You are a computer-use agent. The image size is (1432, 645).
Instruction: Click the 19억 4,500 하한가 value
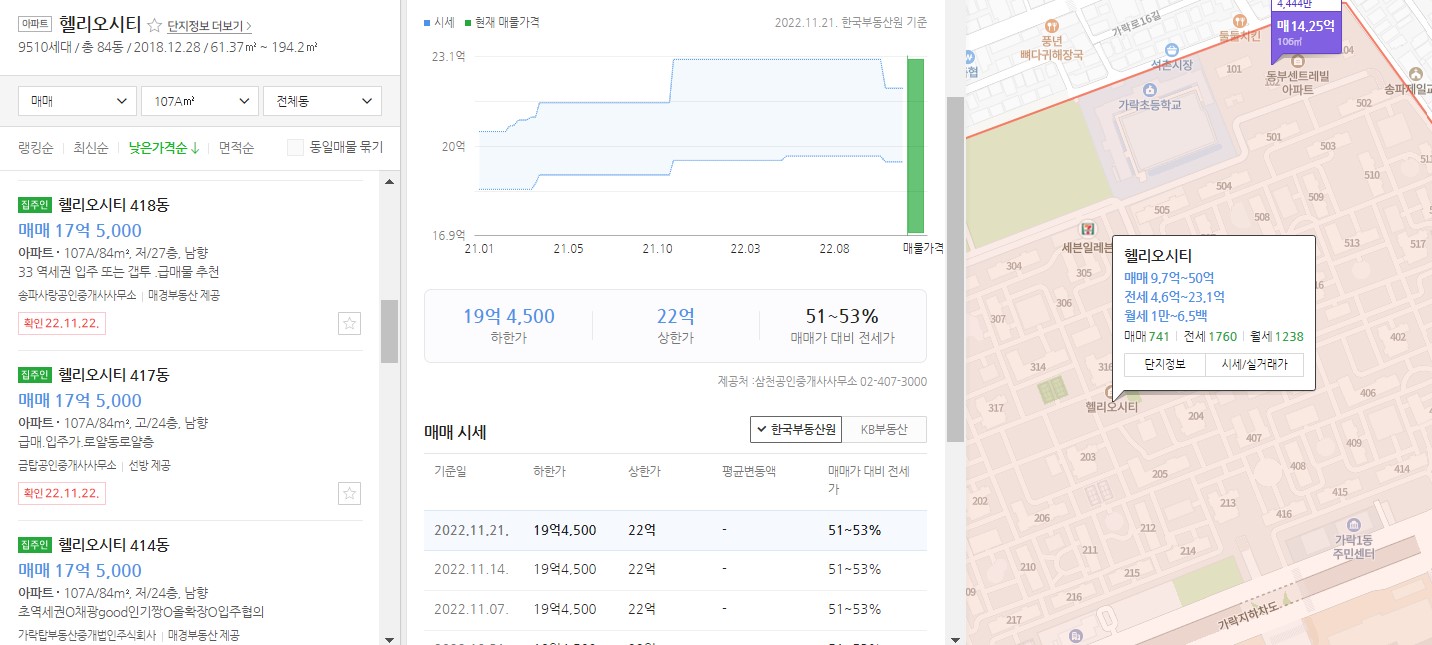(x=508, y=316)
